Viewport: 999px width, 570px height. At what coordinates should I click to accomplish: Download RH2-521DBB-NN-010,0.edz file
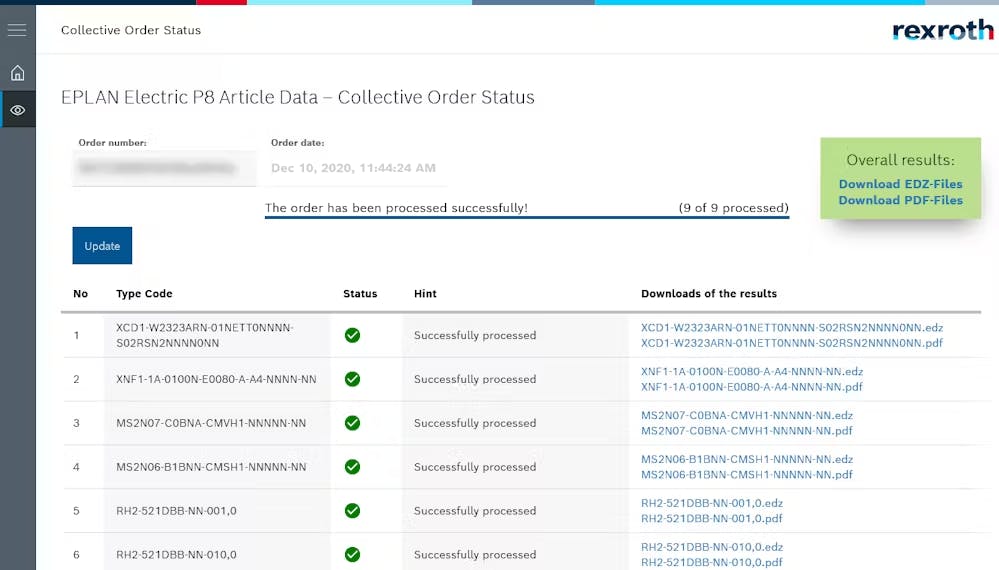(x=712, y=547)
